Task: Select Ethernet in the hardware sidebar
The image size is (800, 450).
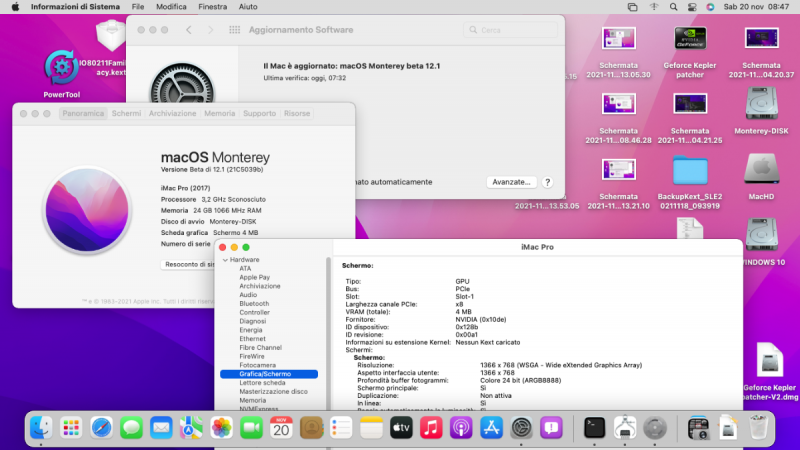Action: tap(252, 338)
